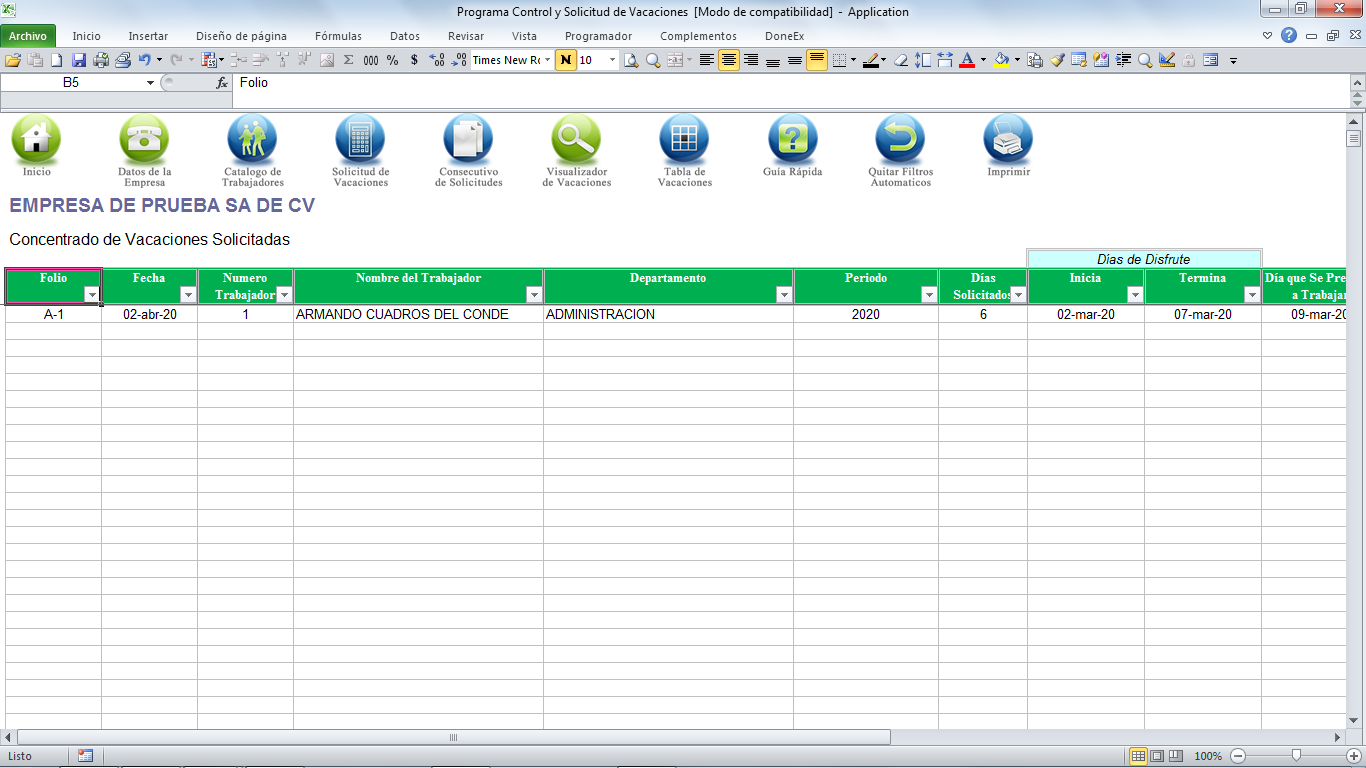Click the fill color paint bucket
Viewport: 1366px width, 768px height.
coord(1002,60)
